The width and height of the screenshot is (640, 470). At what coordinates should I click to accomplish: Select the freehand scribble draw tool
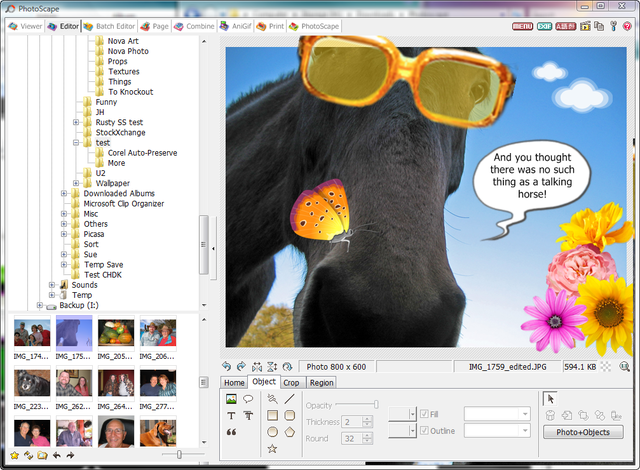[272, 399]
